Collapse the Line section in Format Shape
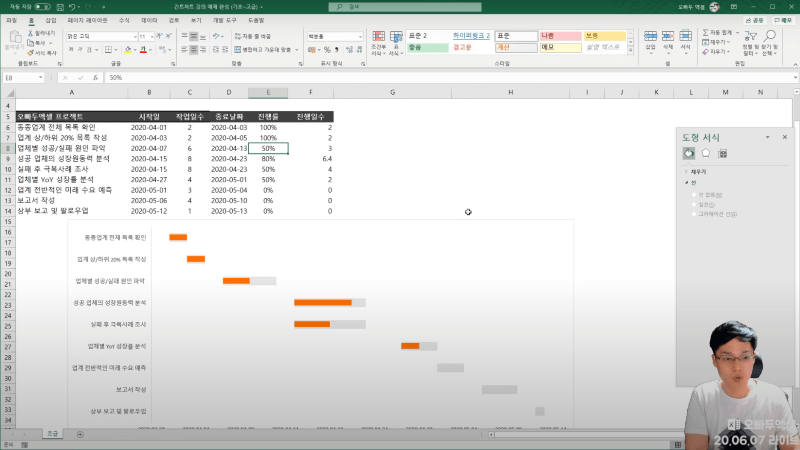This screenshot has width=800, height=450. [687, 183]
